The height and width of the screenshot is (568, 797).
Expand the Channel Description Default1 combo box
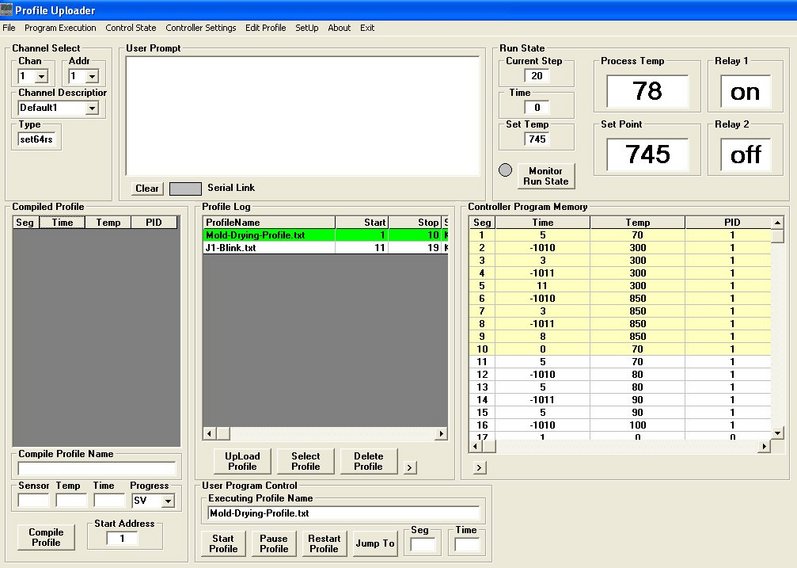click(x=91, y=108)
